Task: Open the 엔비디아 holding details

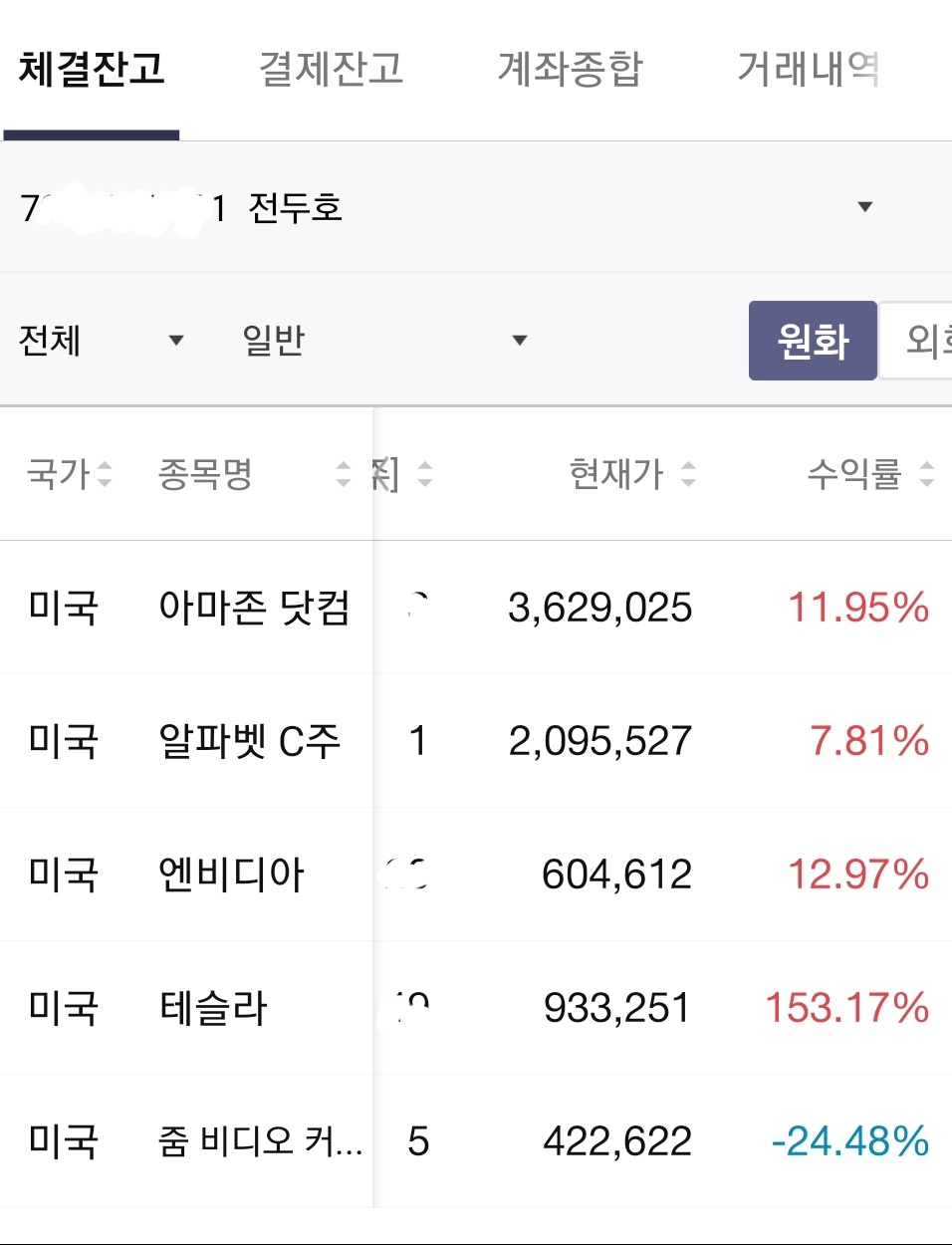Action: tap(231, 874)
